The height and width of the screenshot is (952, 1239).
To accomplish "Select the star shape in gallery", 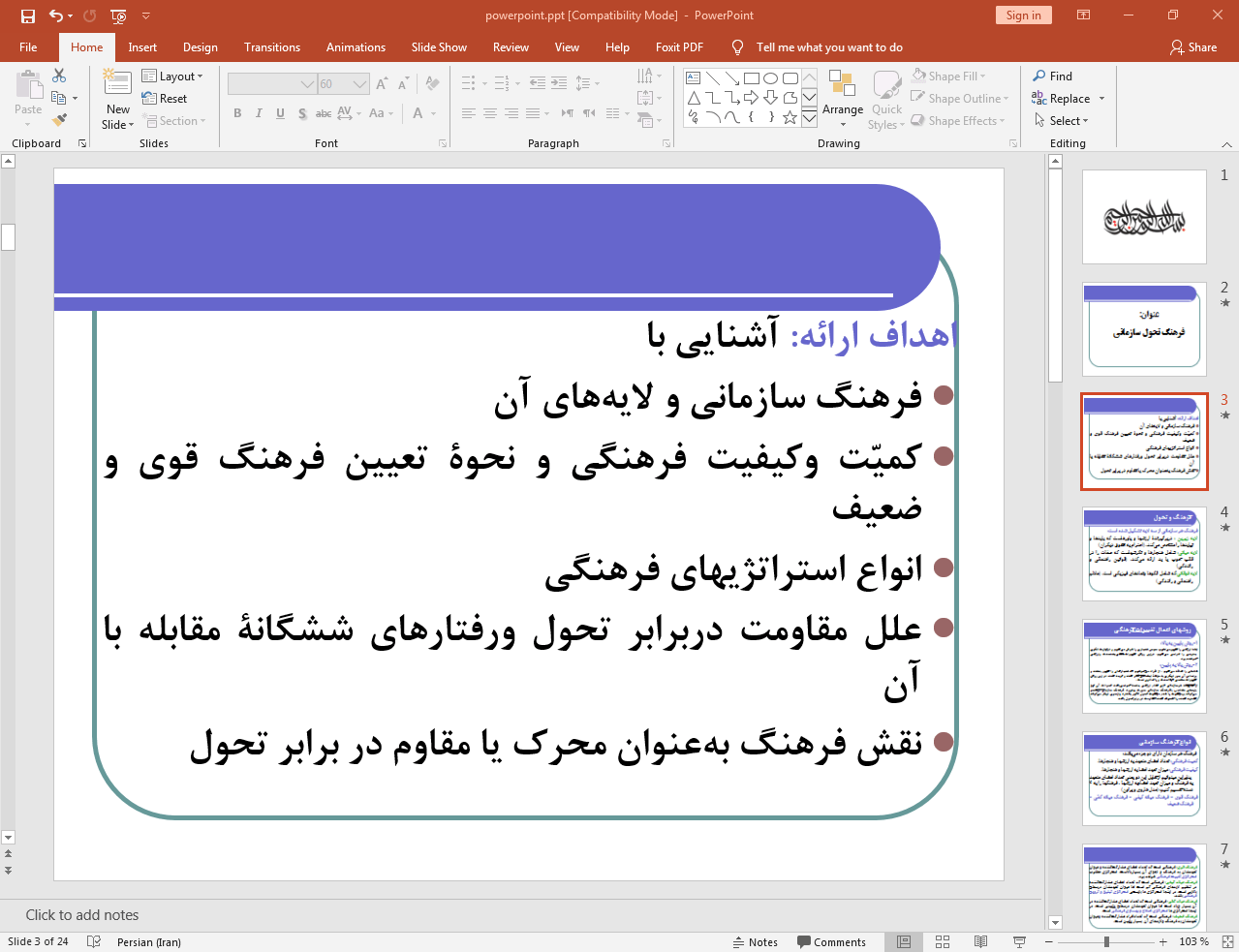I will 790,117.
